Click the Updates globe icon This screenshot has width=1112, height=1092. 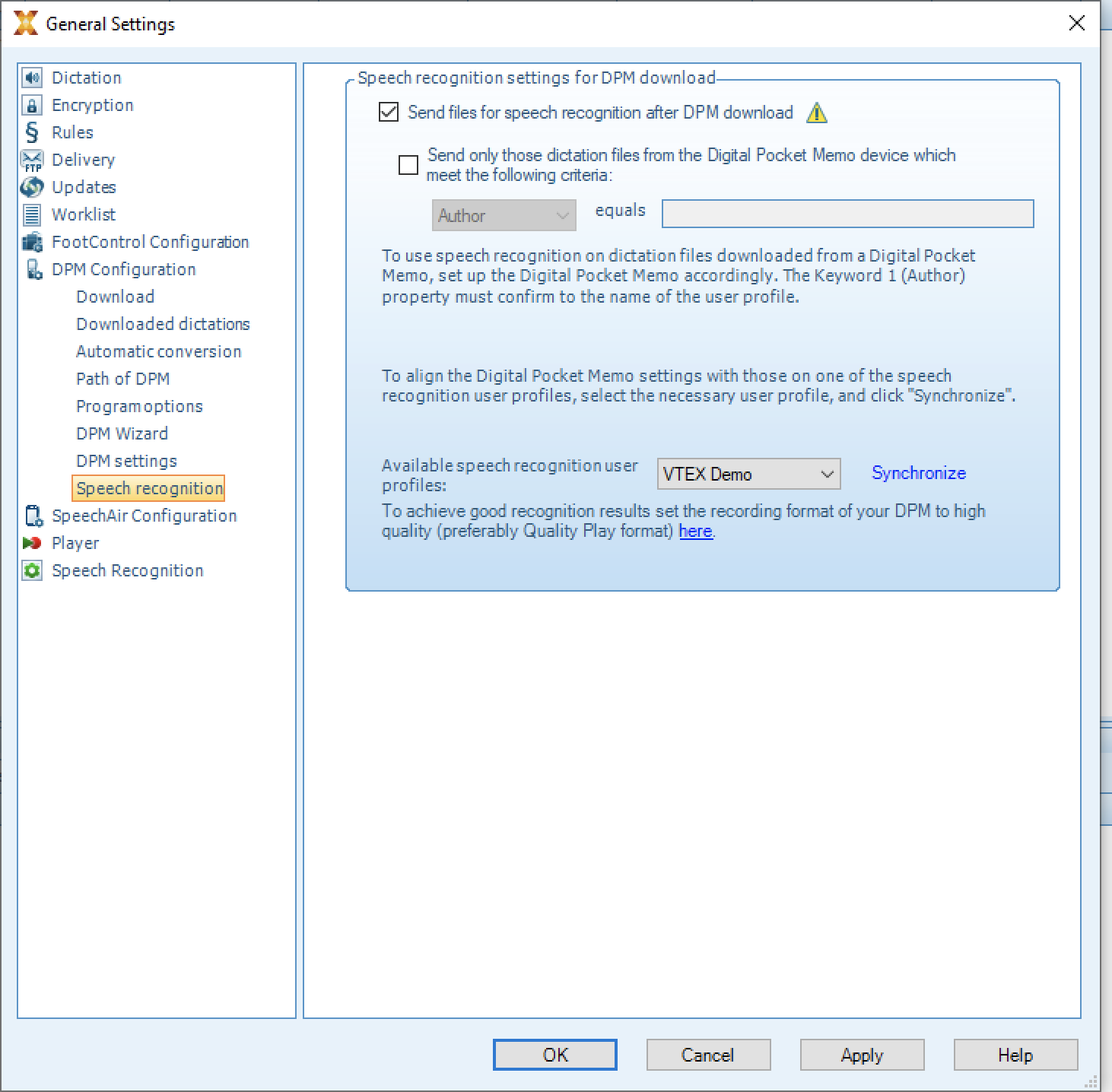click(x=32, y=187)
